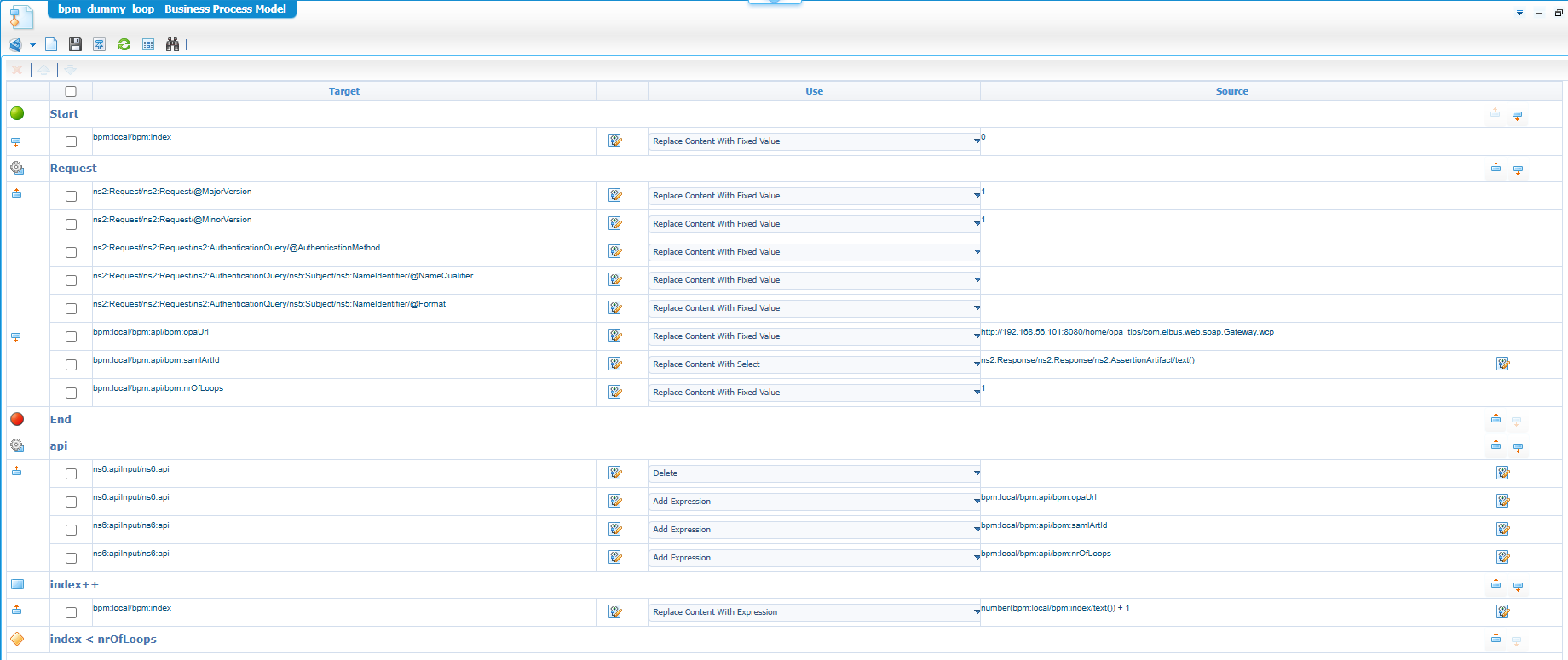Click the Request activity heading
1568x660 pixels.
[73, 169]
